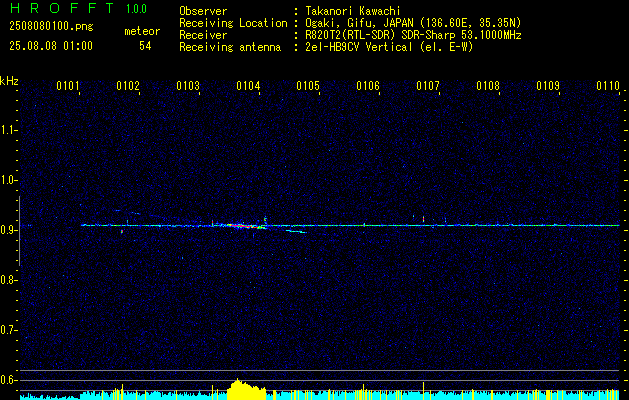Click the 1.0 kHz axis label
This screenshot has width=629, height=400.
click(x=8, y=180)
